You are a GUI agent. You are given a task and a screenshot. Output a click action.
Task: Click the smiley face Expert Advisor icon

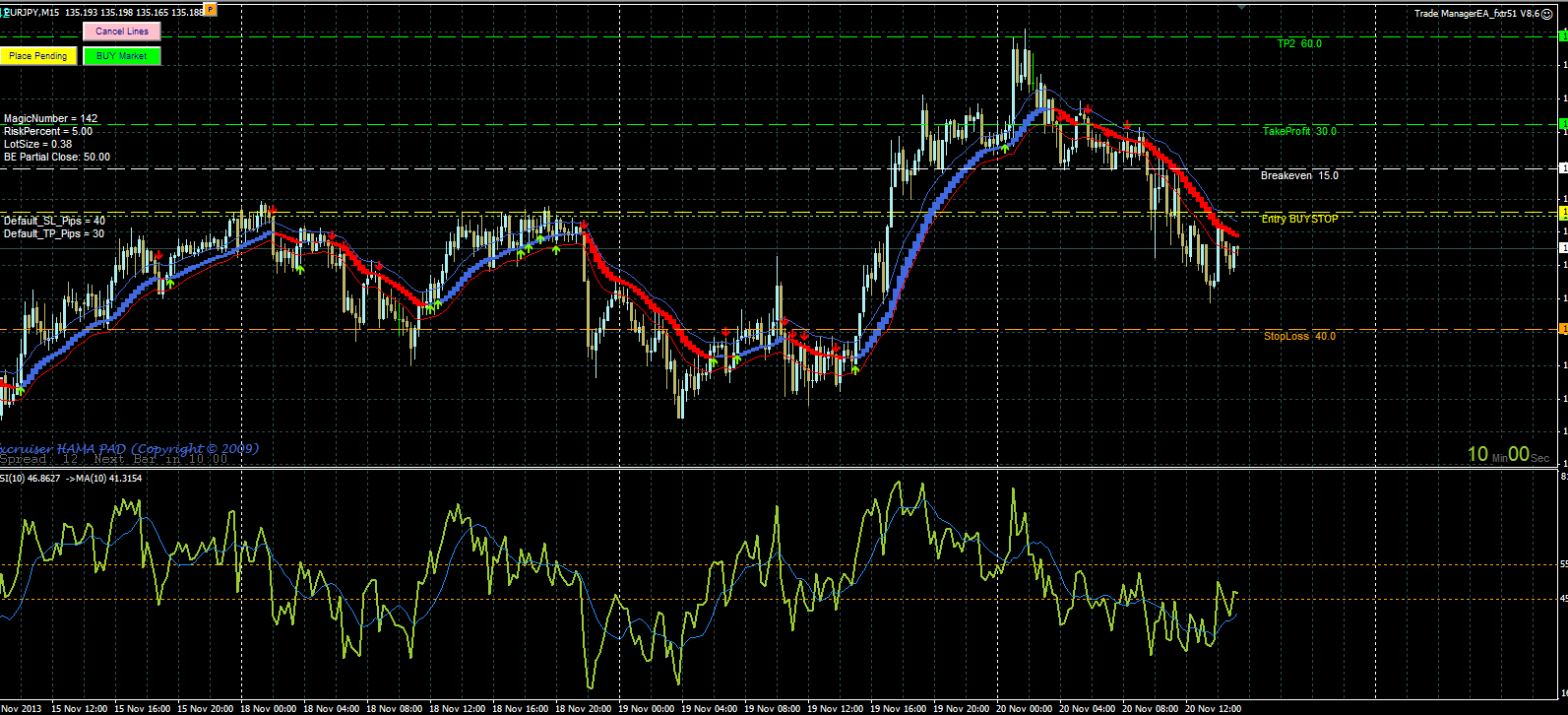(x=1547, y=14)
